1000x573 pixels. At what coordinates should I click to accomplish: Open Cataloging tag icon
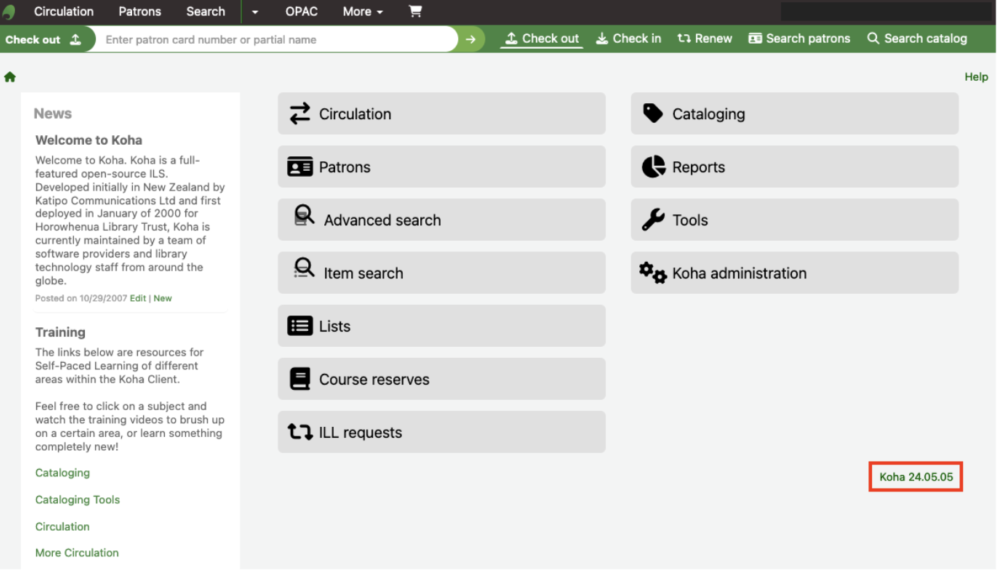(x=653, y=114)
